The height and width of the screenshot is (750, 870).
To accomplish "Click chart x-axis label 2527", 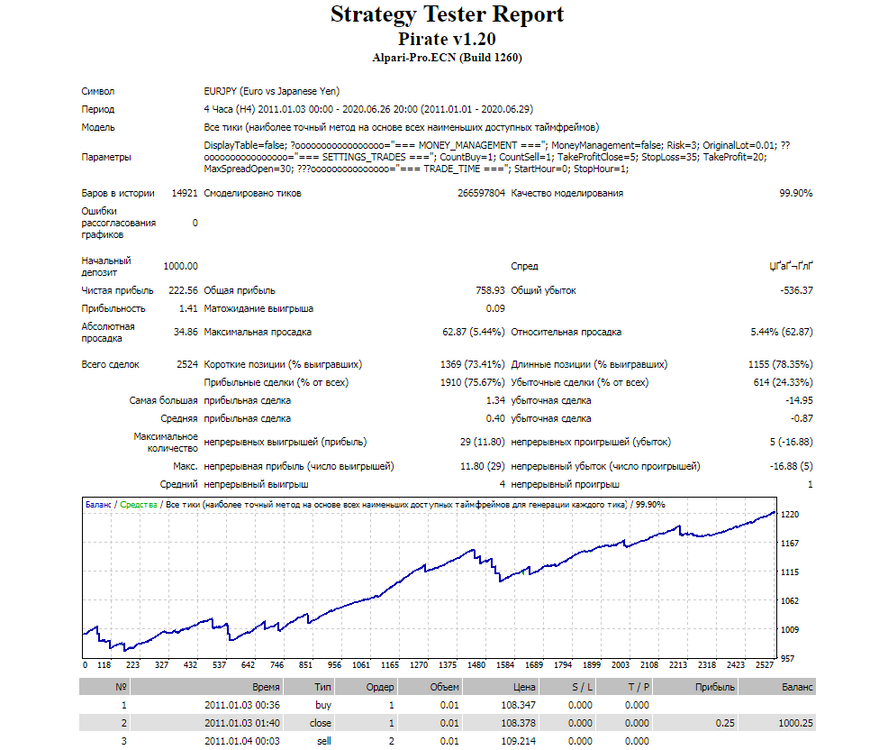I will 765,665.
